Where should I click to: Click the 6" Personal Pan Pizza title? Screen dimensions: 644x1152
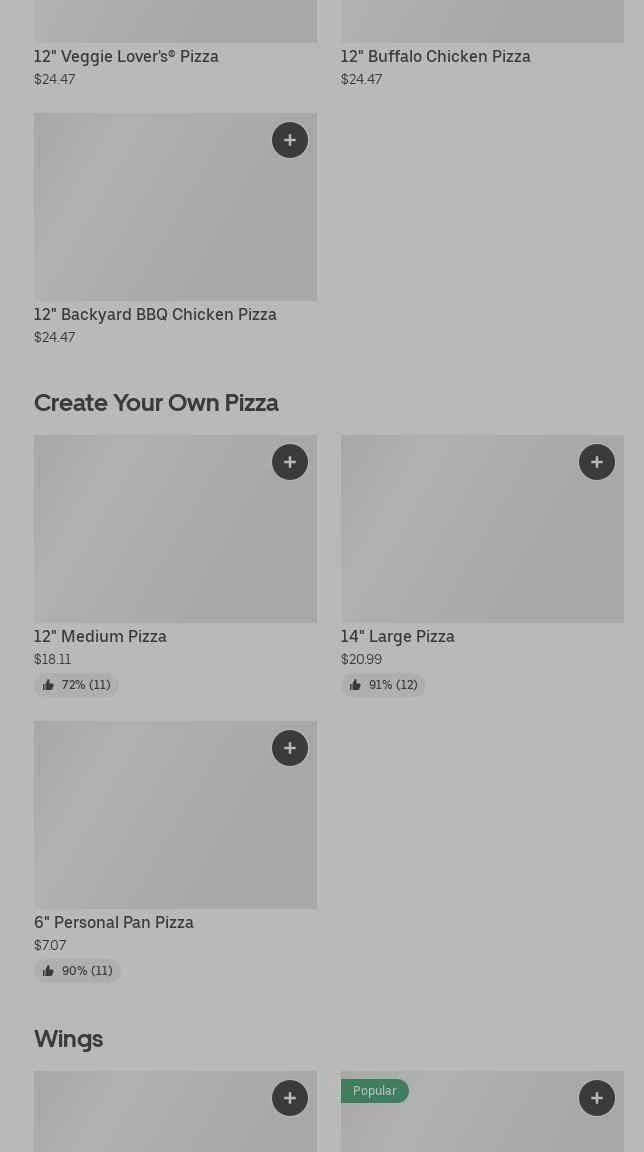[x=114, y=922]
